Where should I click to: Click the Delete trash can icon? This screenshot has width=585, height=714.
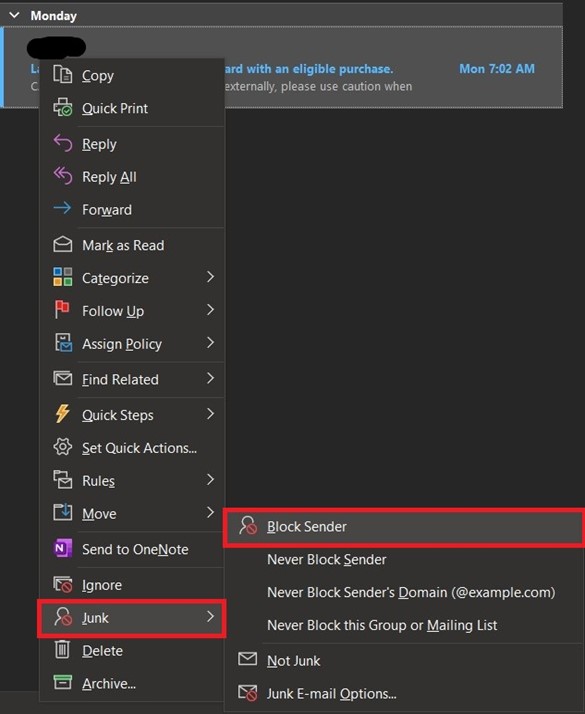[x=62, y=649]
